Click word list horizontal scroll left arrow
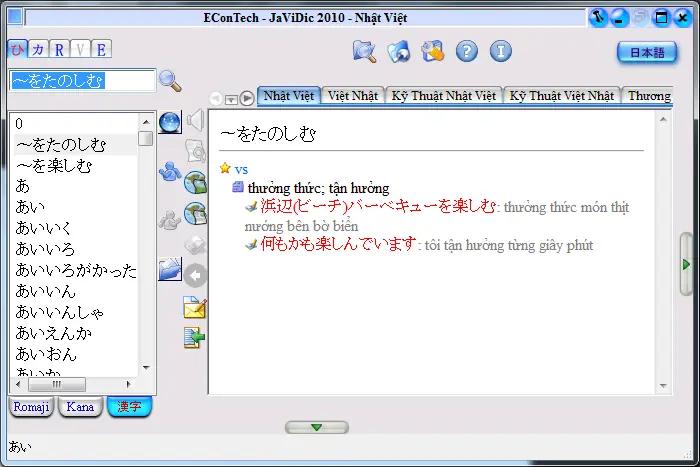700x467 pixels. pos(18,384)
